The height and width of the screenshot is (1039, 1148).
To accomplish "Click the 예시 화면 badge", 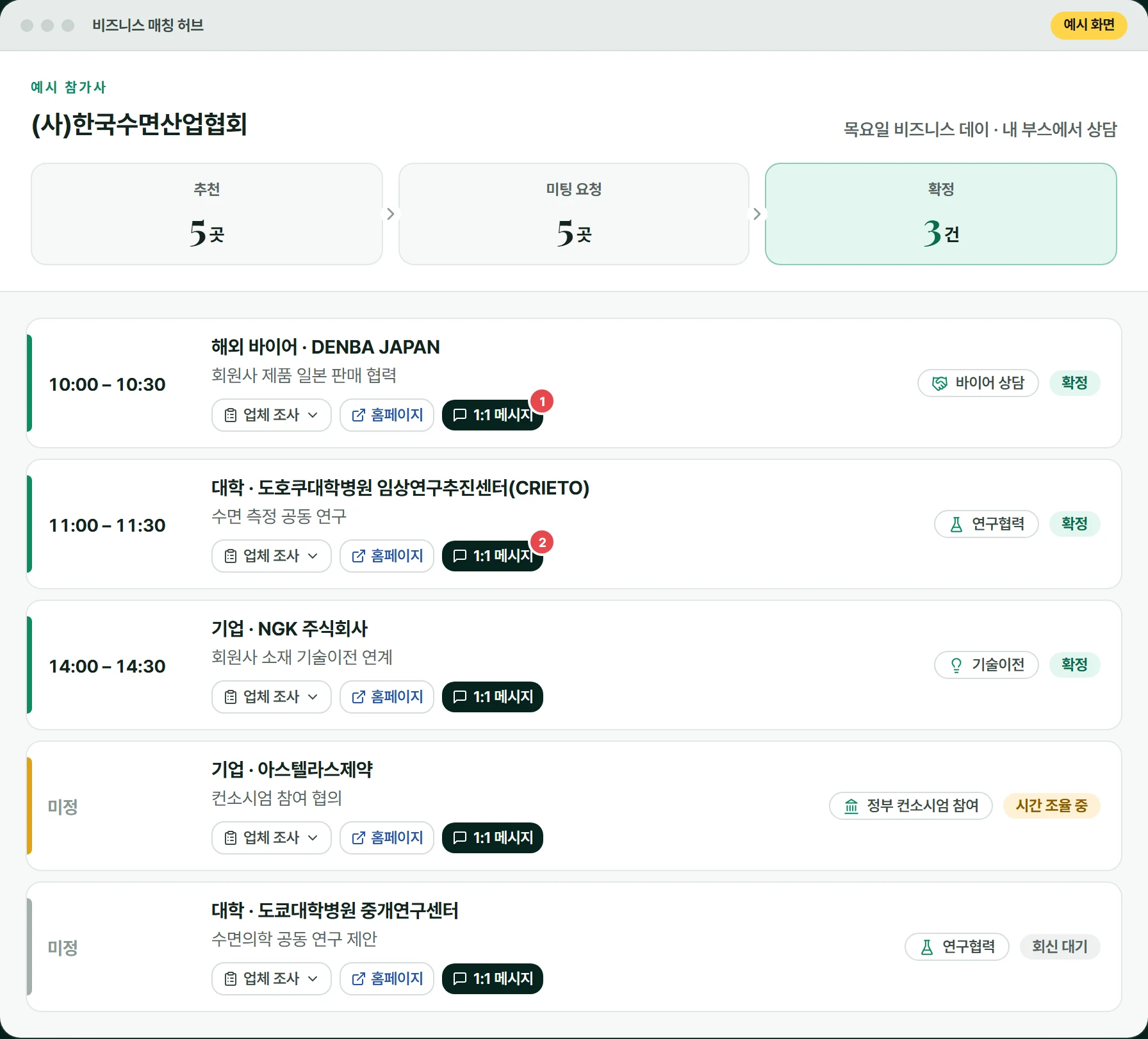I will pos(1088,25).
